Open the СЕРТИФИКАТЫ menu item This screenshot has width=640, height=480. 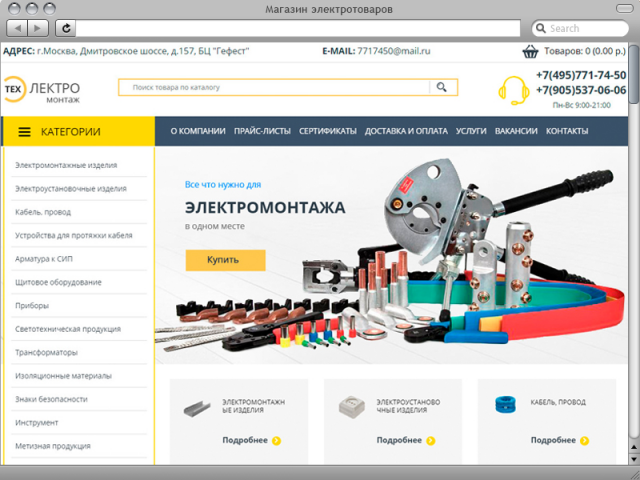click(x=328, y=131)
